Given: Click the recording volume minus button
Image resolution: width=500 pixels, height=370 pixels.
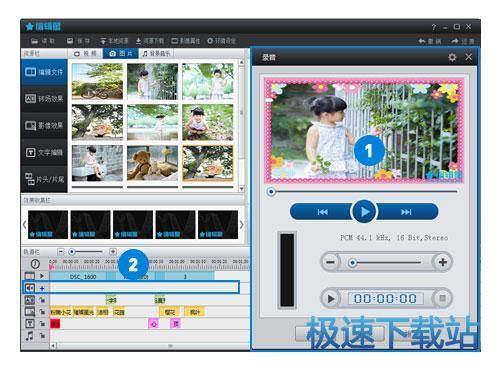Looking at the screenshot, I should click(330, 262).
